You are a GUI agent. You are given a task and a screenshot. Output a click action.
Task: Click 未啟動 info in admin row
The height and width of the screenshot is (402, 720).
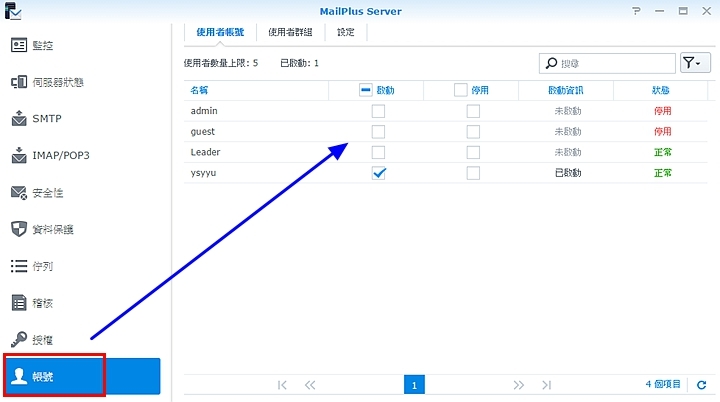pyautogui.click(x=568, y=111)
